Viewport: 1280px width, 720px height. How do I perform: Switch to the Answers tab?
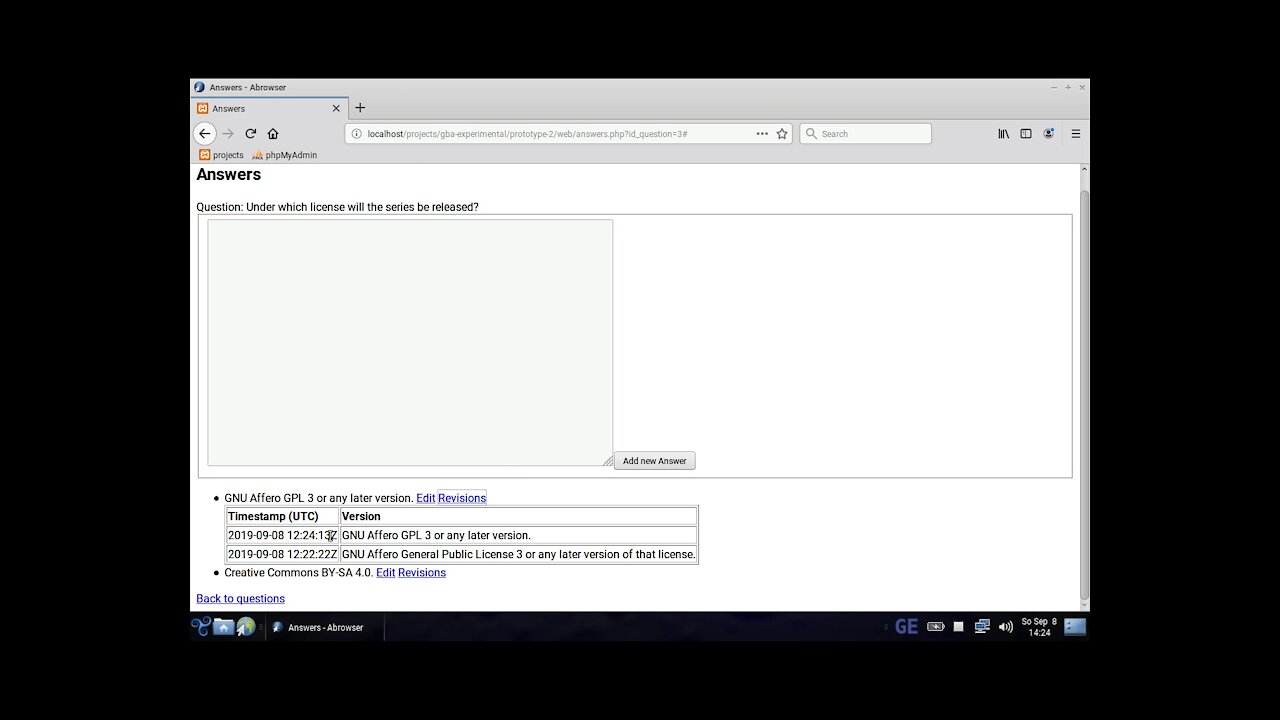tap(268, 108)
